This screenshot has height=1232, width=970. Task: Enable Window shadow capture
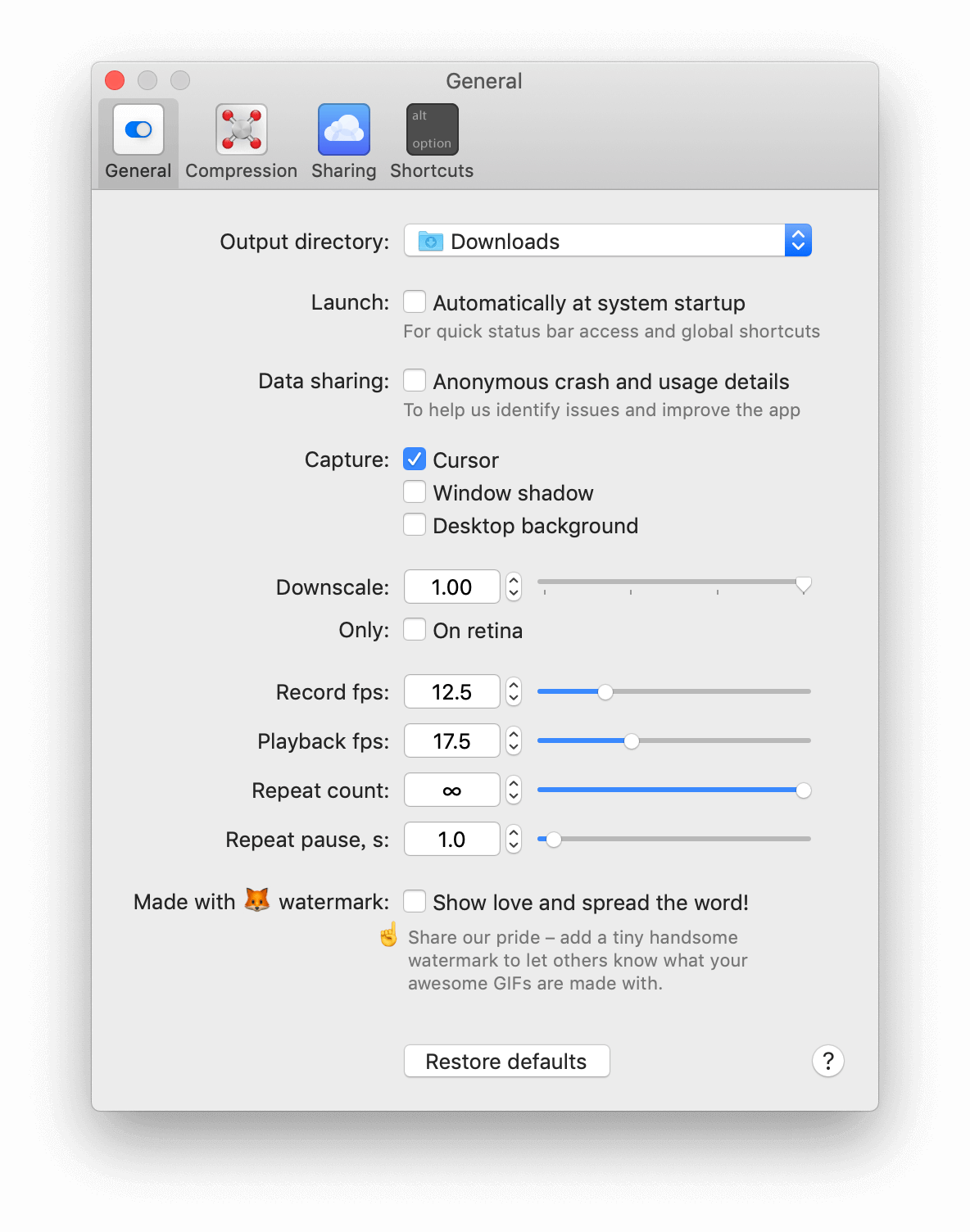[415, 491]
